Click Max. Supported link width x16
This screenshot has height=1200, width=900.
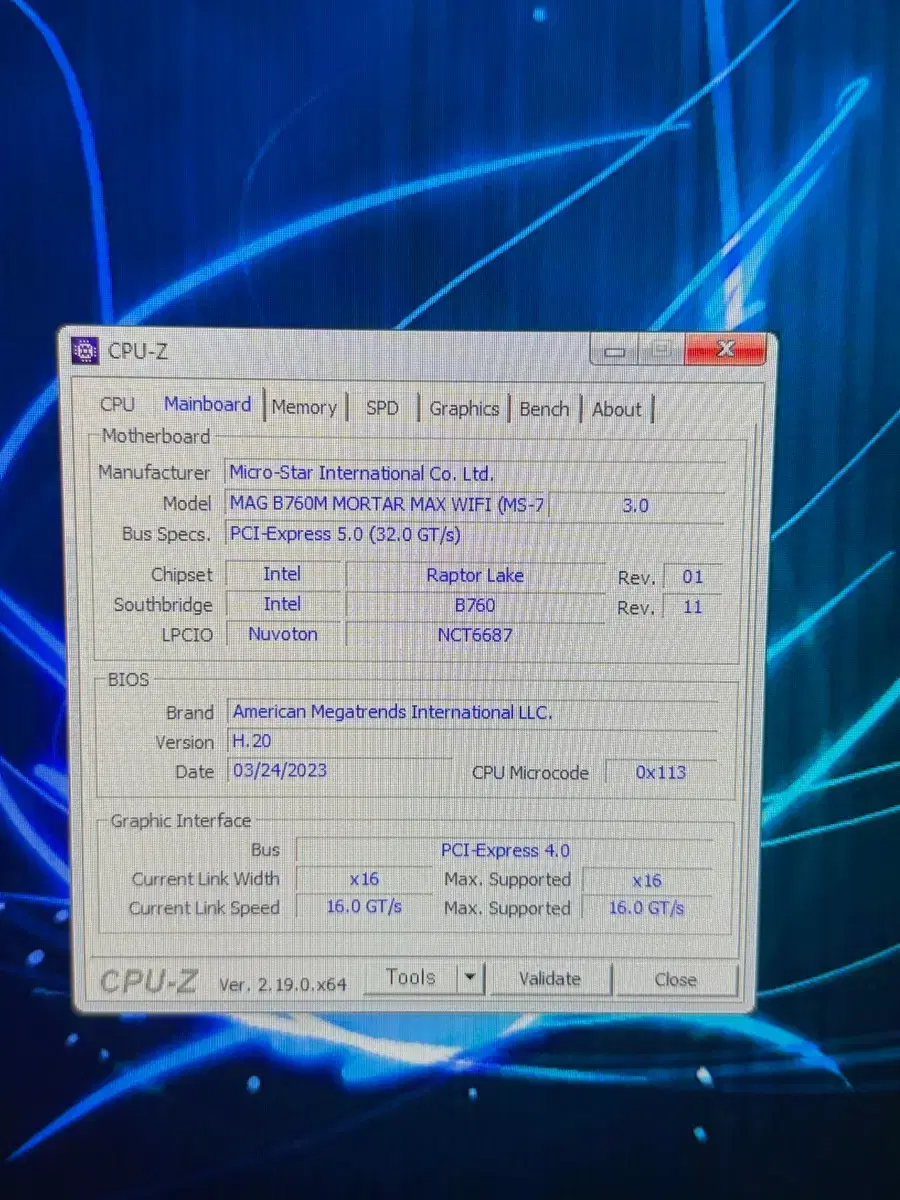pyautogui.click(x=646, y=881)
